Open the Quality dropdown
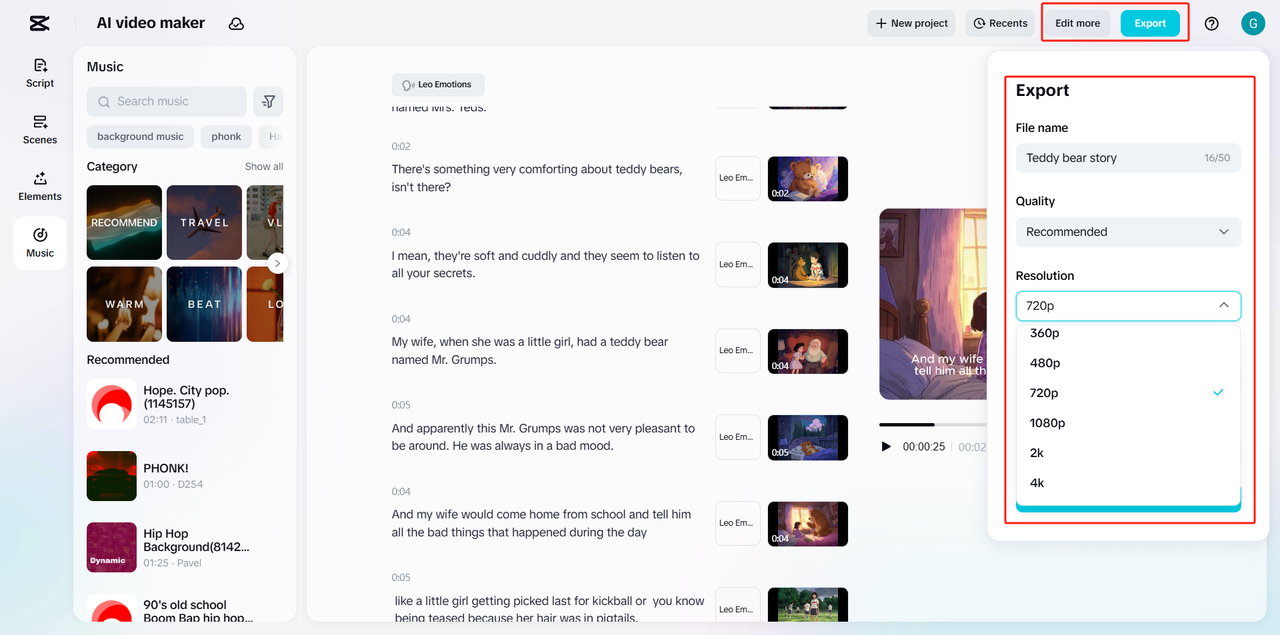The height and width of the screenshot is (635, 1280). [1128, 231]
